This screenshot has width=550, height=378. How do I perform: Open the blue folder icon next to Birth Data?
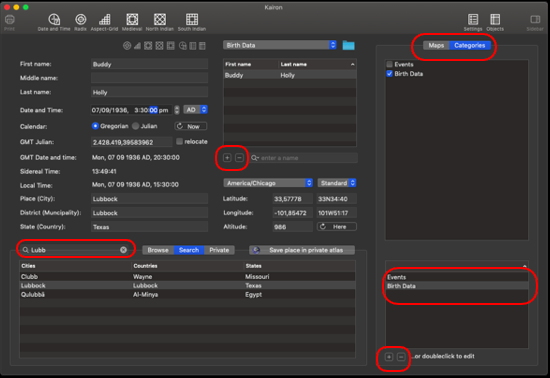[348, 45]
